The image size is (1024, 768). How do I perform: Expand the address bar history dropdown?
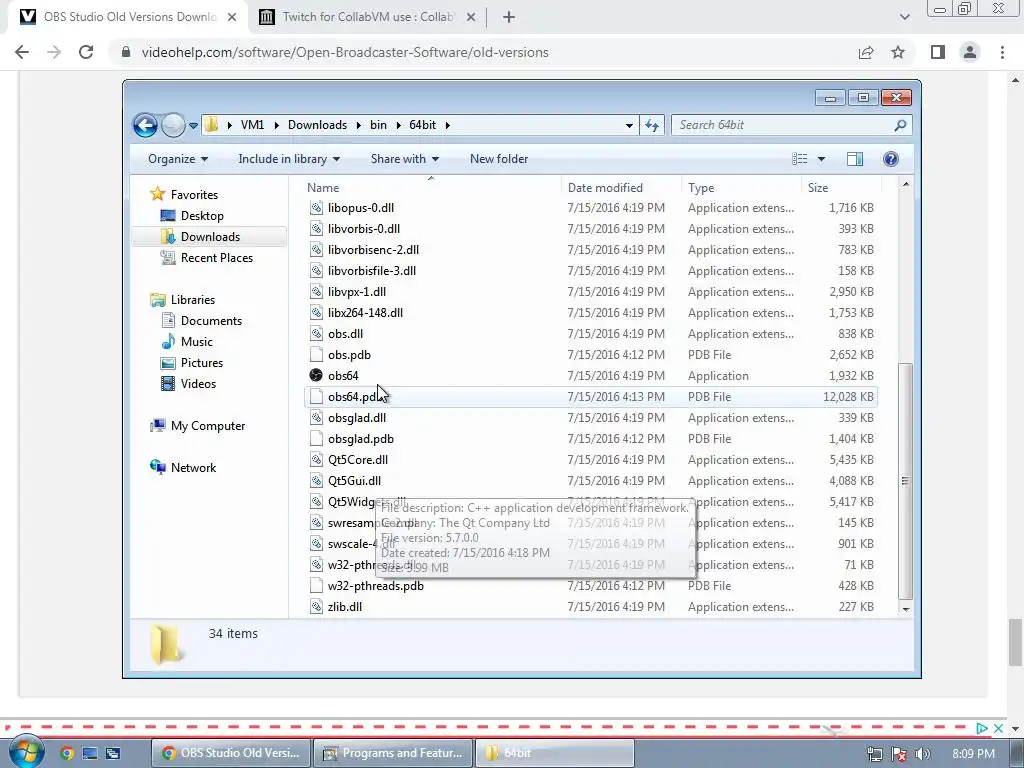point(629,125)
